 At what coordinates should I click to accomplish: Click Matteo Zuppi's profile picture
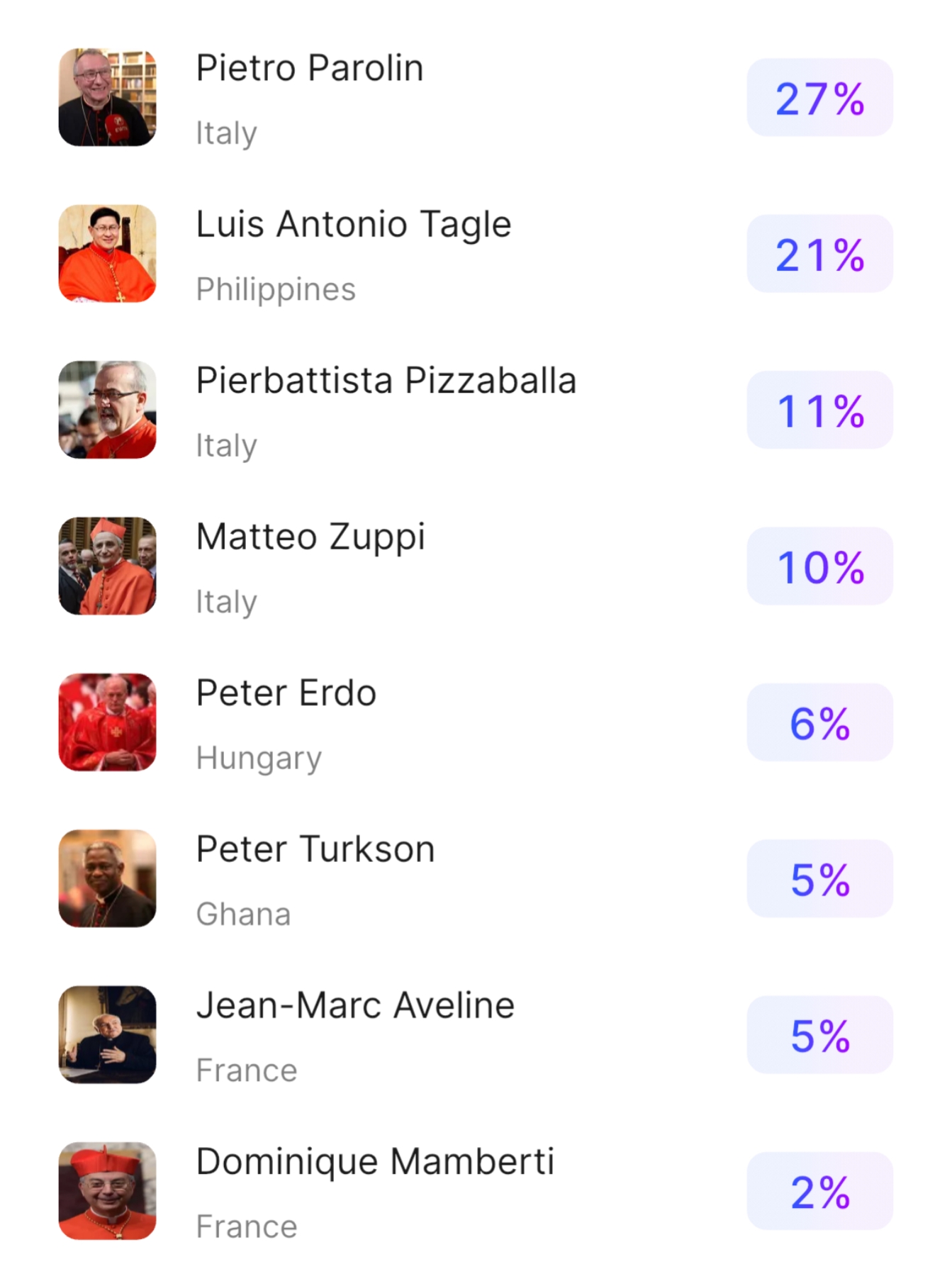click(107, 566)
